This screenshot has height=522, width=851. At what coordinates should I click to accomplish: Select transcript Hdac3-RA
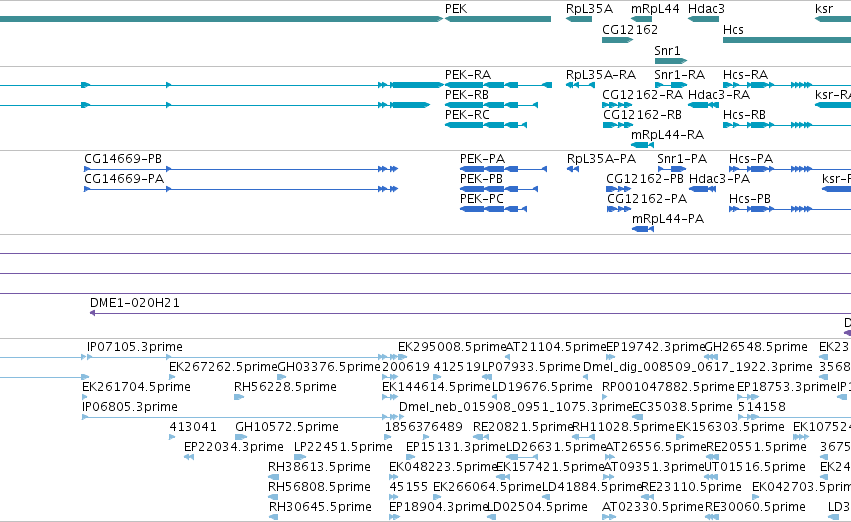point(719,94)
